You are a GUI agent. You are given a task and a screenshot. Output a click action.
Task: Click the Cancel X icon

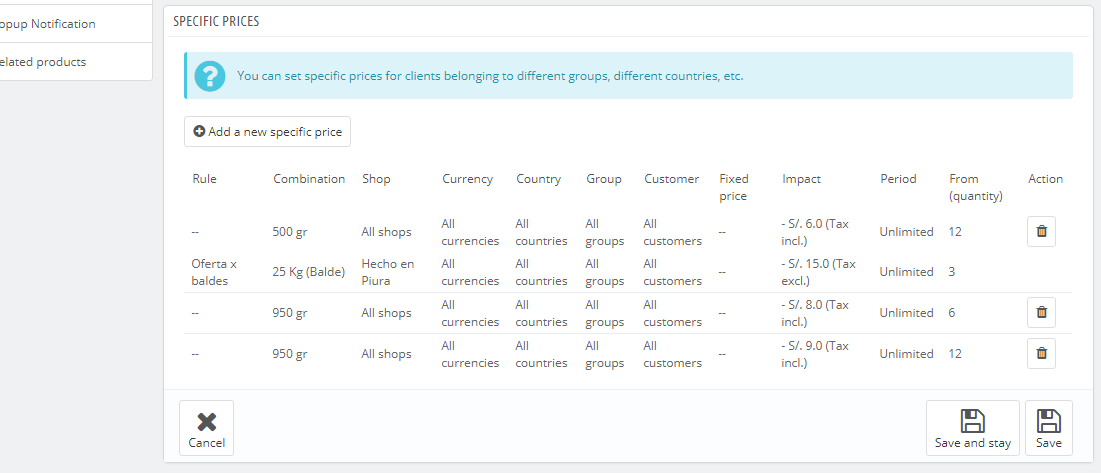206,422
